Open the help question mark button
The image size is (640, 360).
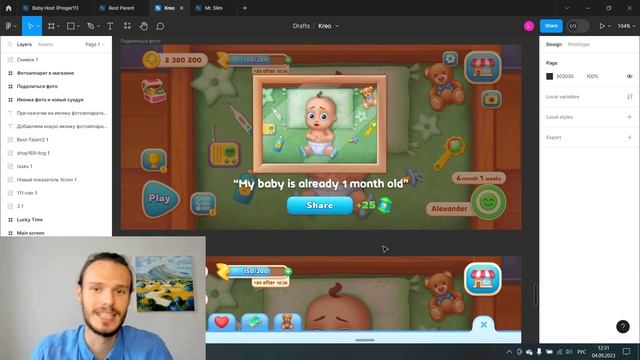pyautogui.click(x=623, y=327)
